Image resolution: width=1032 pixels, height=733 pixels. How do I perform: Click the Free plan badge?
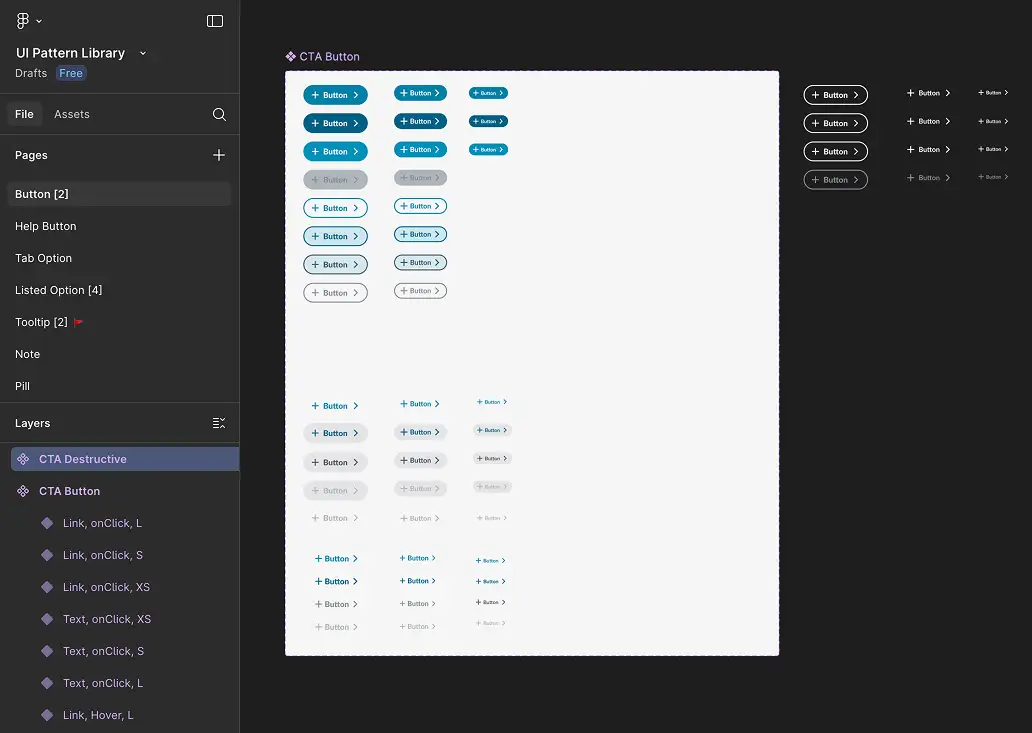(70, 73)
